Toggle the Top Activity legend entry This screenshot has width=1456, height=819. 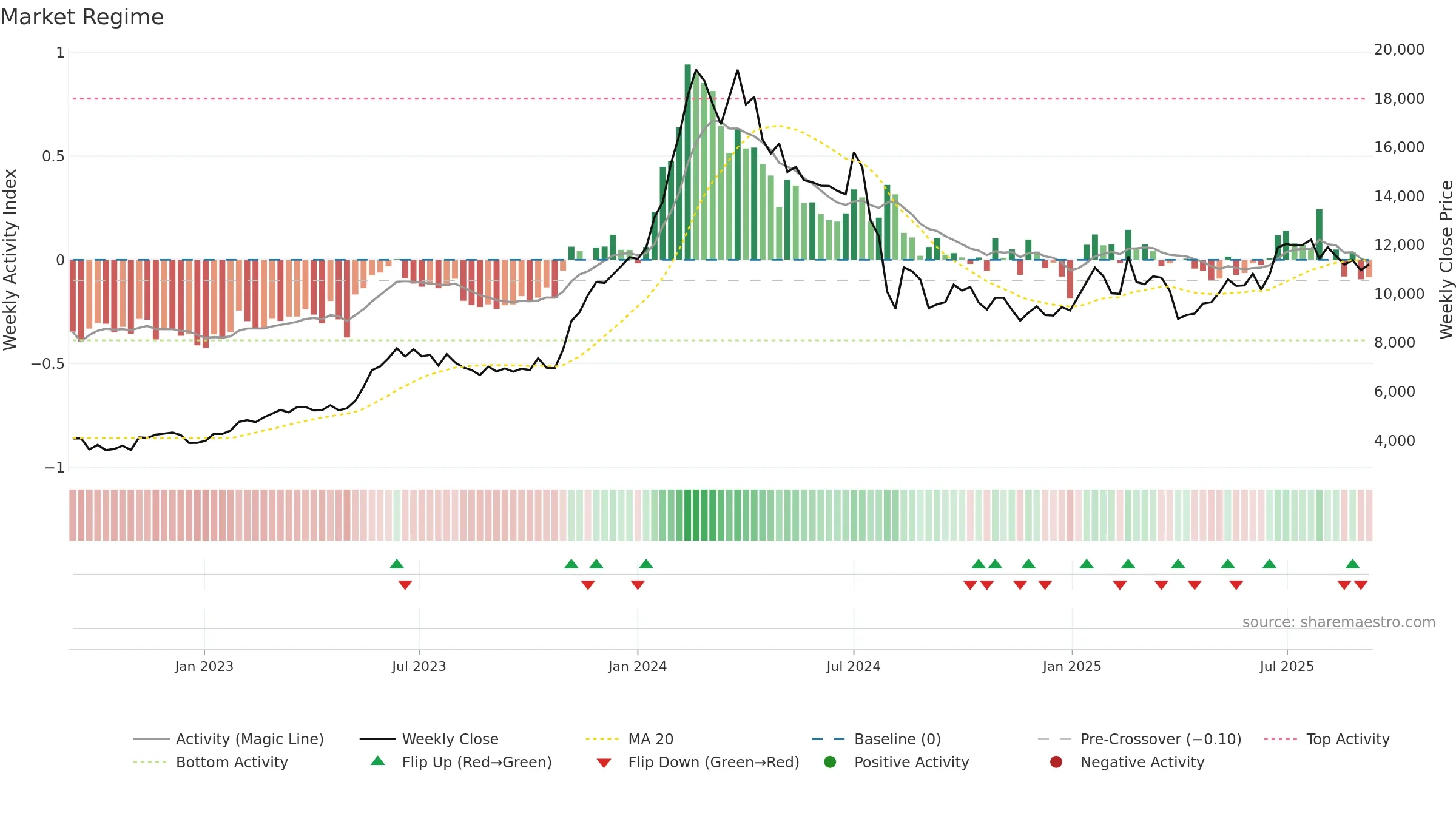(x=1327, y=739)
